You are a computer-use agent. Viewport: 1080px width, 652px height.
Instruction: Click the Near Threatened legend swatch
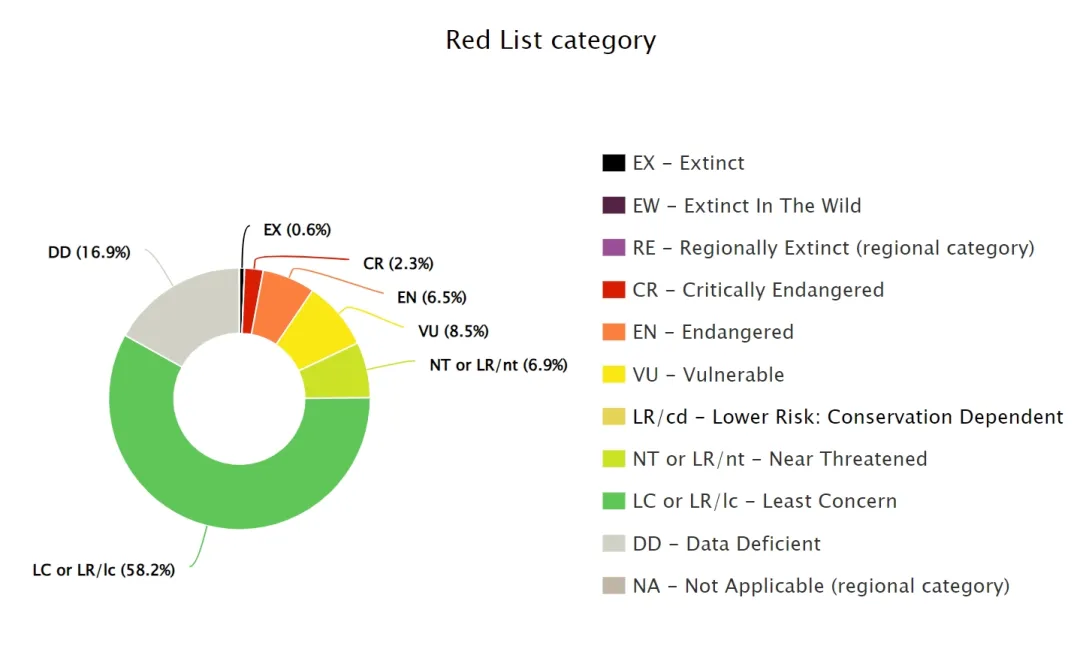(x=613, y=459)
